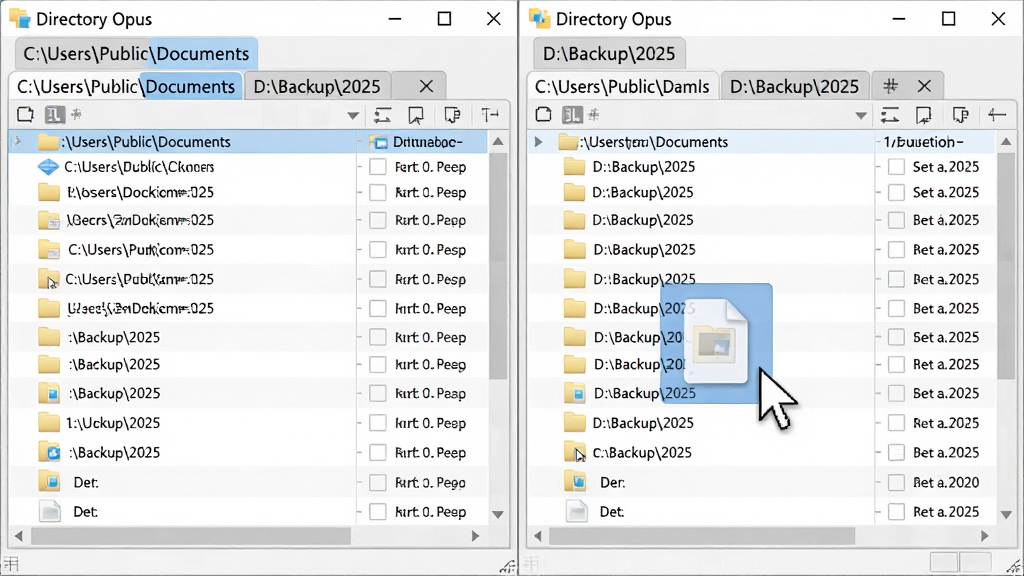Click the small hash icon in right window toolbar

[x=594, y=115]
